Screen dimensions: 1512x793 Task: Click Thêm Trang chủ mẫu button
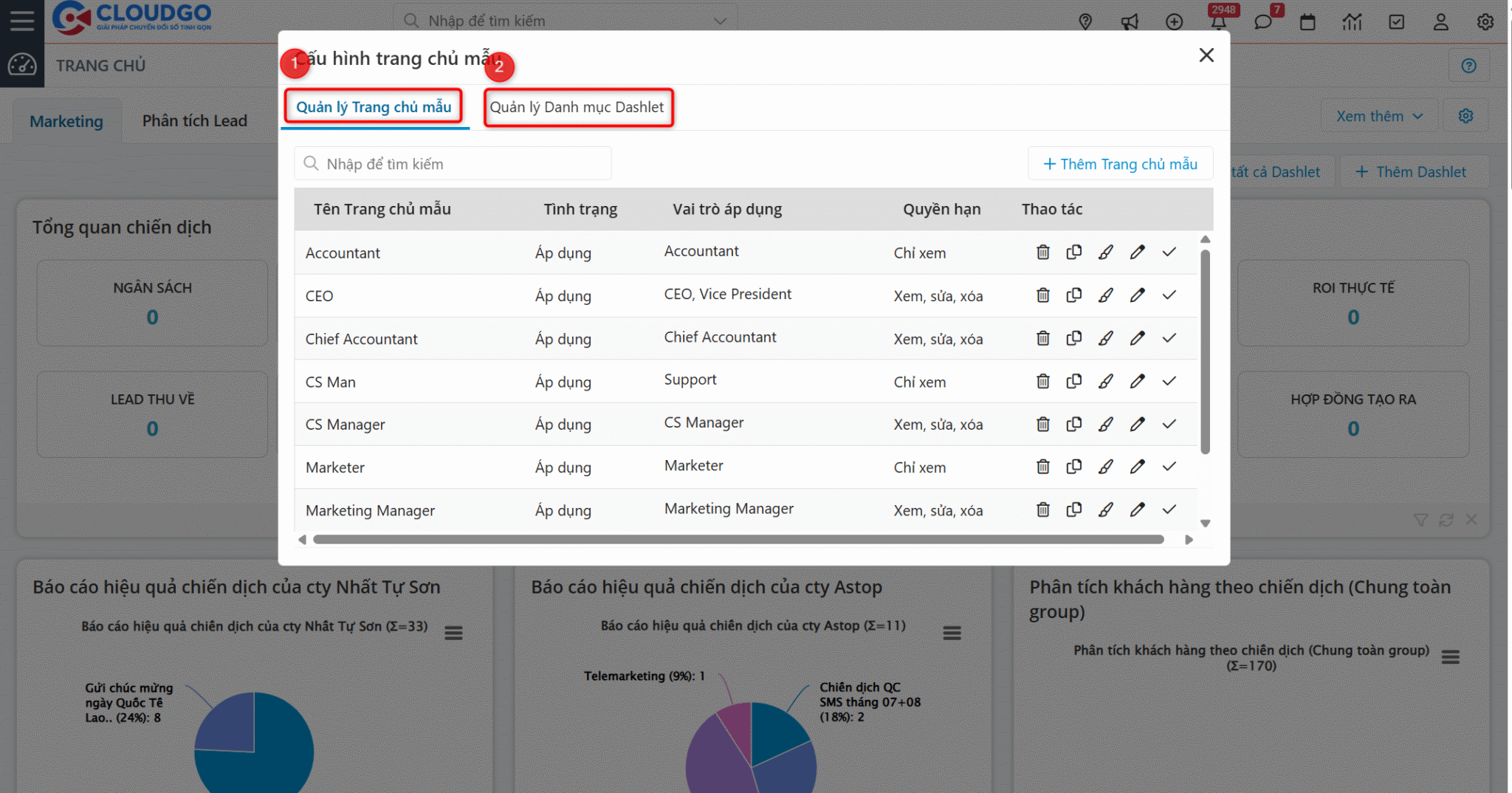[1120, 164]
